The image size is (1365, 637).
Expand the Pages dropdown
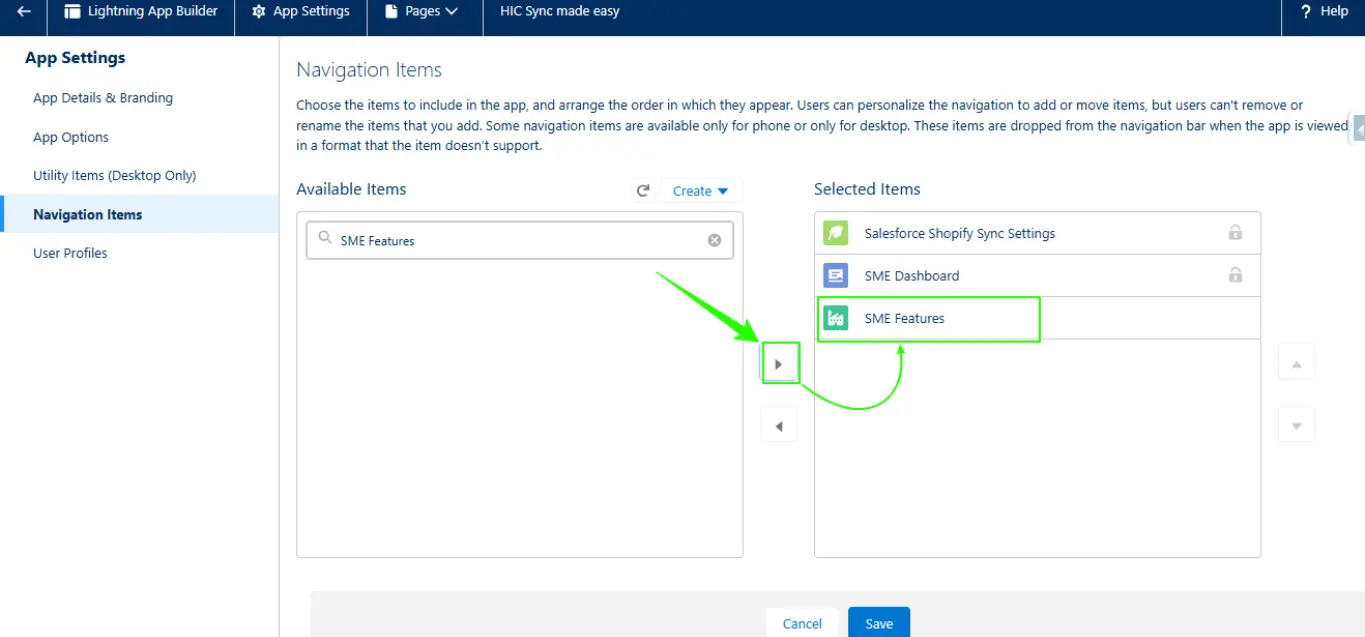tap(422, 11)
